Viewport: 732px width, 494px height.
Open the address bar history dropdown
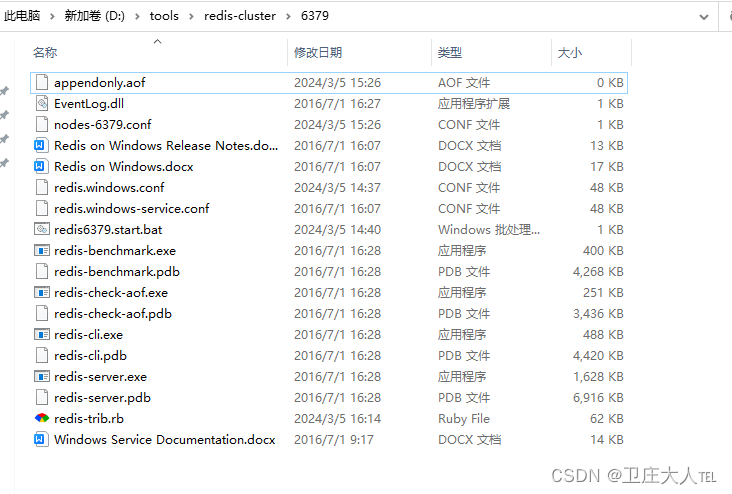704,17
